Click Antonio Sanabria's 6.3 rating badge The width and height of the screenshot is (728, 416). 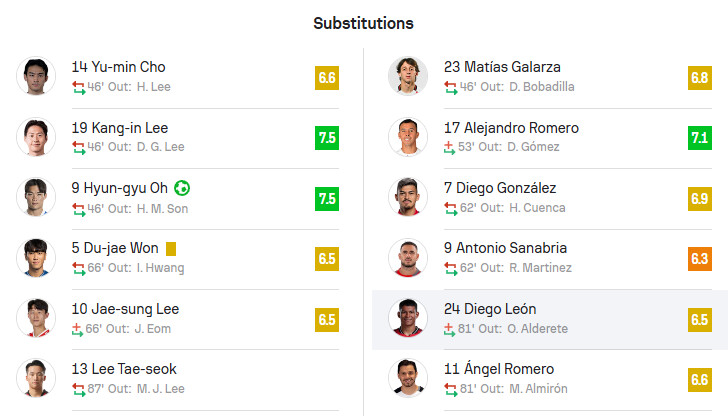(x=699, y=258)
